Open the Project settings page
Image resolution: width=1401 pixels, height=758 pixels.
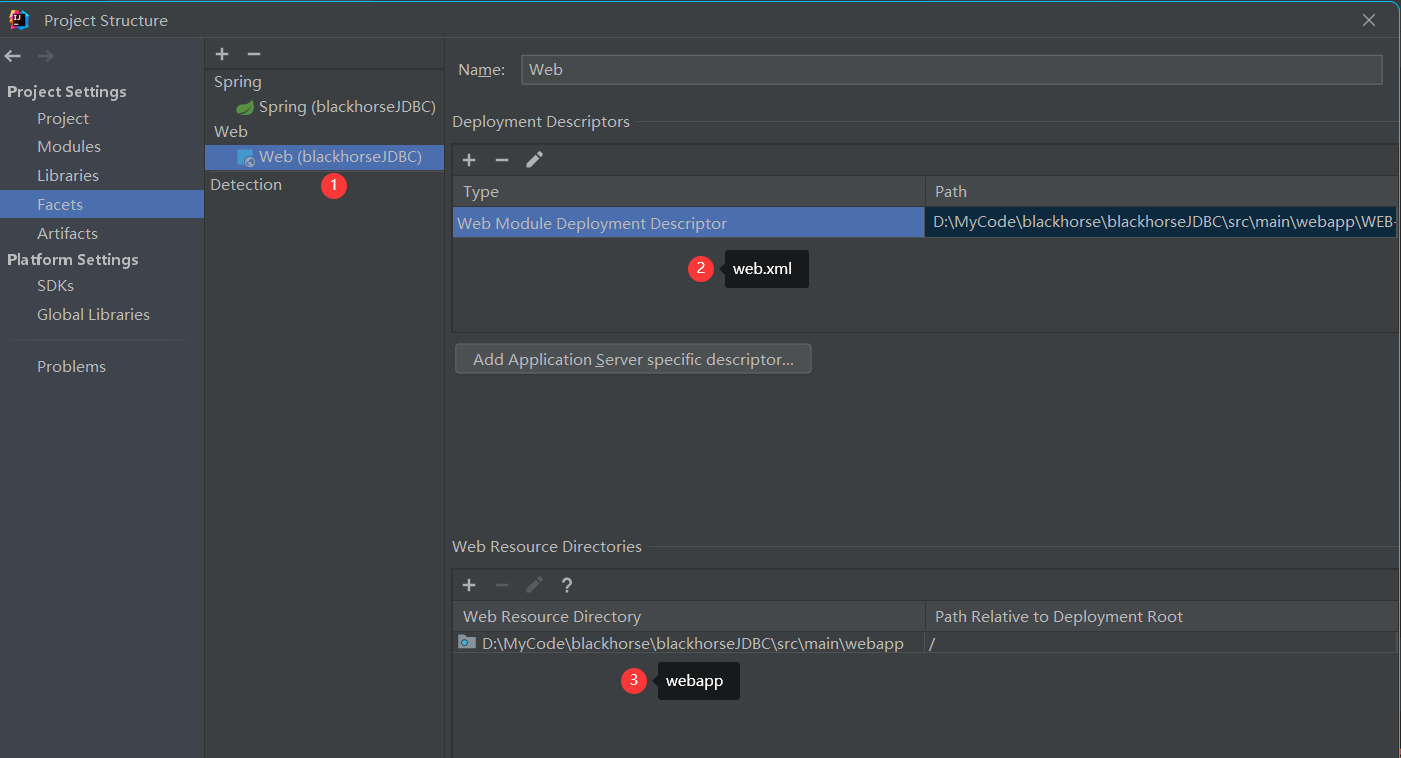tap(63, 119)
